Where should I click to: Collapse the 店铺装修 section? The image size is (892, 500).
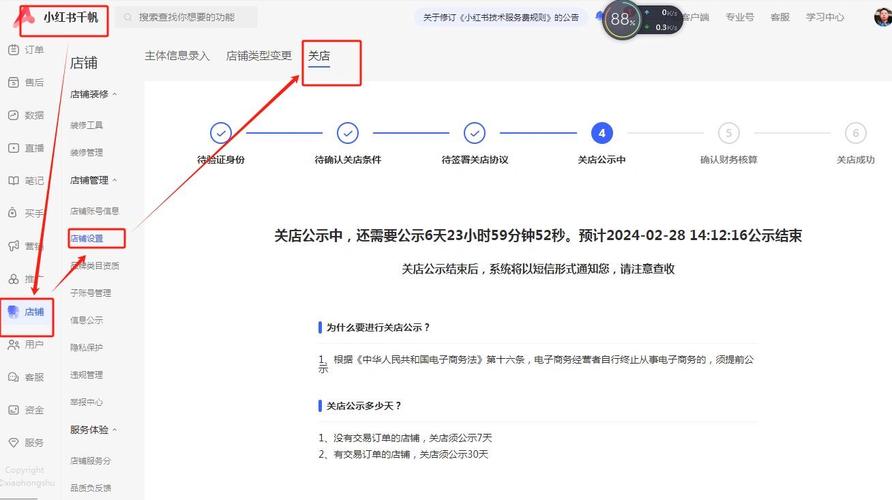pyautogui.click(x=114, y=94)
